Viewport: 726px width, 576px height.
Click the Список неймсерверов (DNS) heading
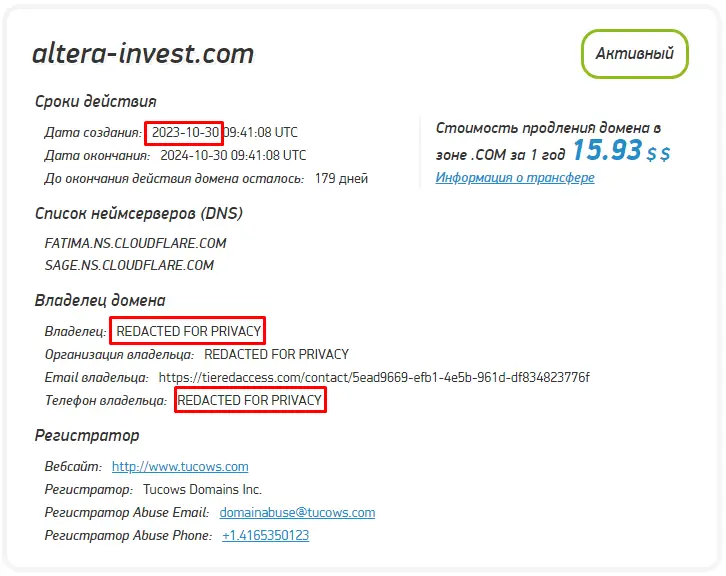click(x=138, y=213)
